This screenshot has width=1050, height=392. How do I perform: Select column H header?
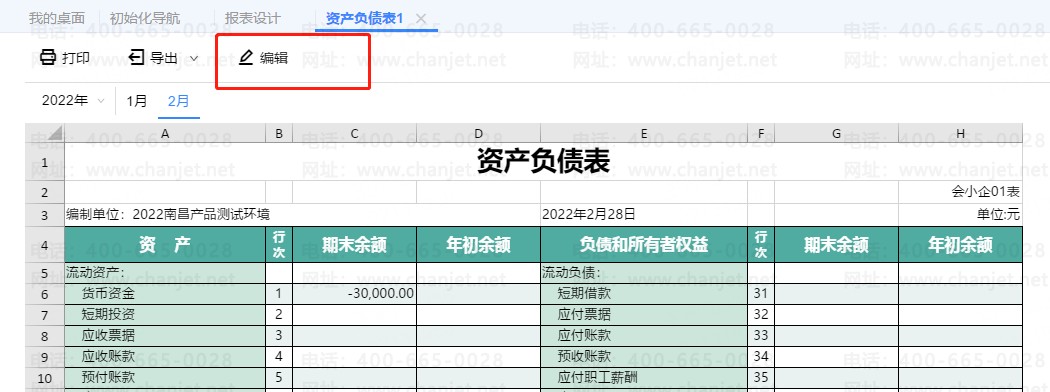[x=960, y=134]
